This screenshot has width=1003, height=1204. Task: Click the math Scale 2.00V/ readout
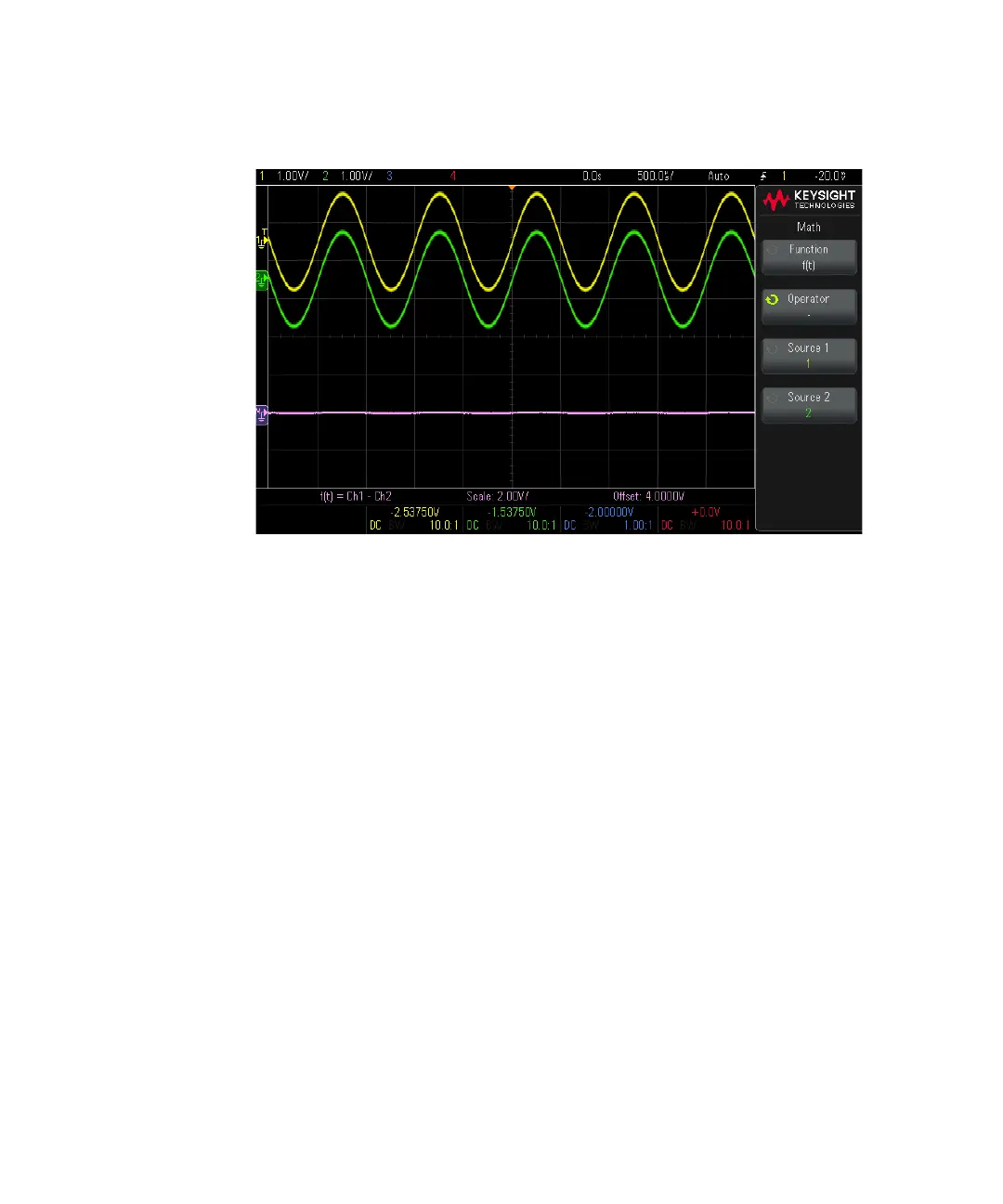498,496
